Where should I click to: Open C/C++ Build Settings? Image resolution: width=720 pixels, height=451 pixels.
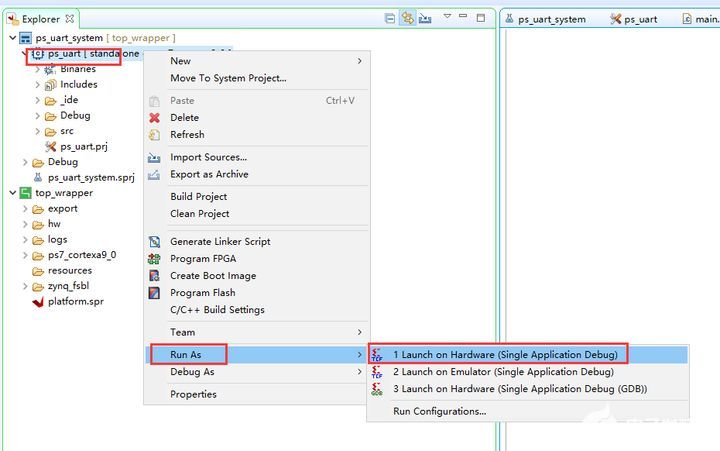pyautogui.click(x=257, y=310)
